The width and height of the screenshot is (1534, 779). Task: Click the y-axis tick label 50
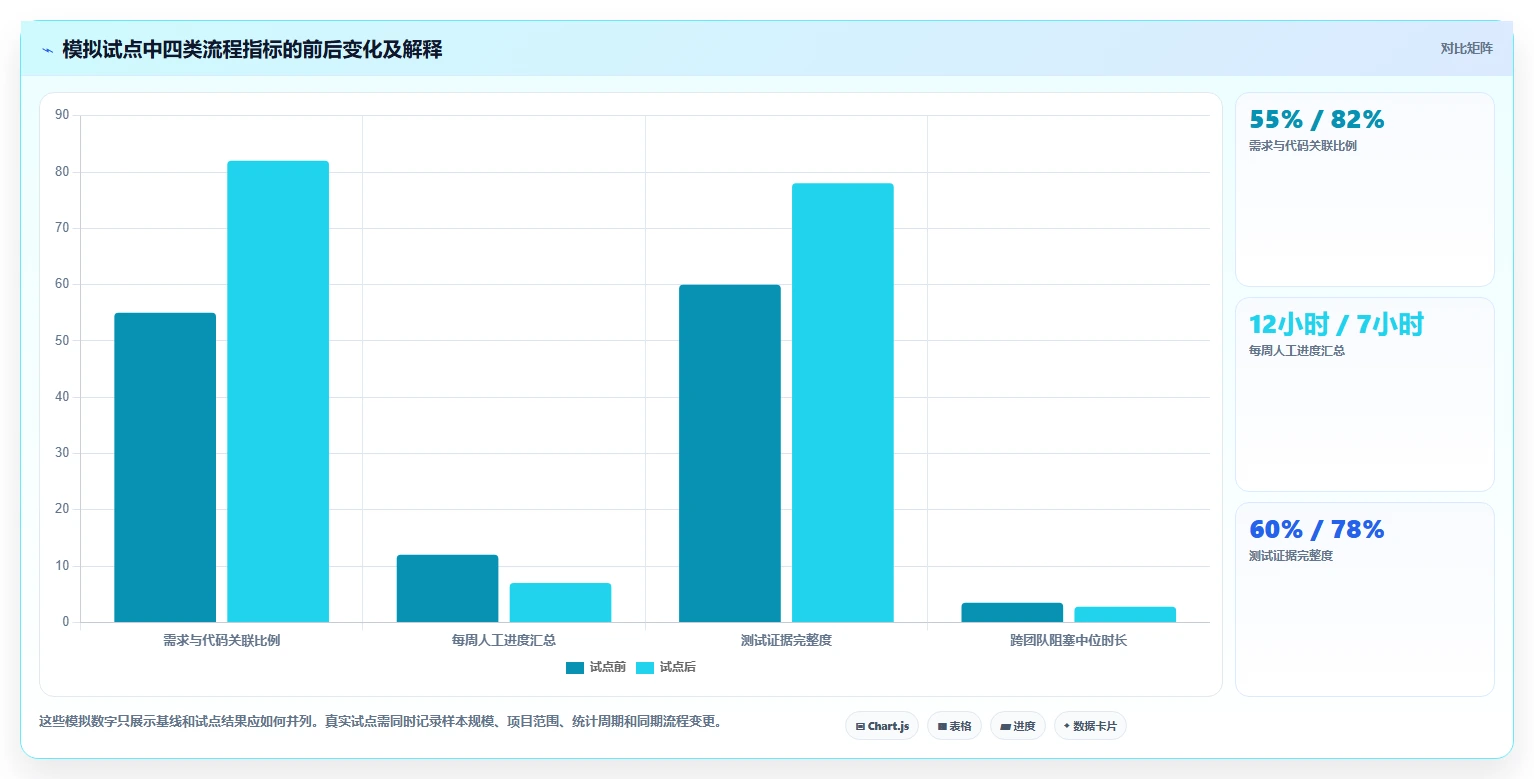pos(62,341)
